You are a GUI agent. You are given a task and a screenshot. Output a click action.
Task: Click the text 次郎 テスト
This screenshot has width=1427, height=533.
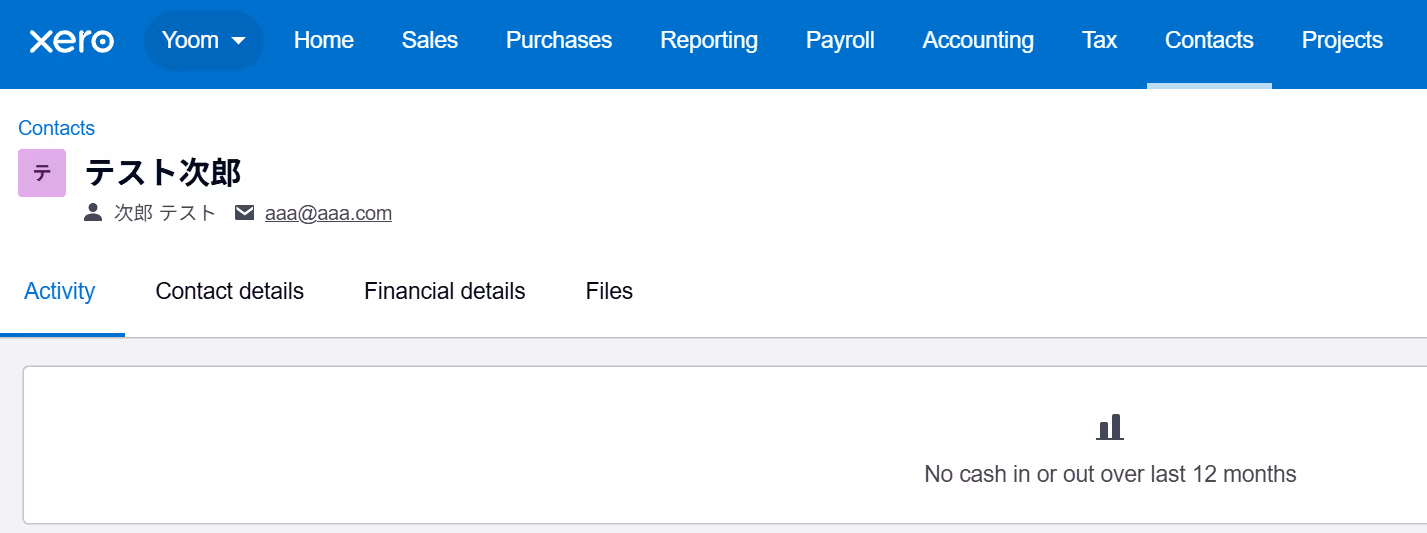[x=165, y=213]
